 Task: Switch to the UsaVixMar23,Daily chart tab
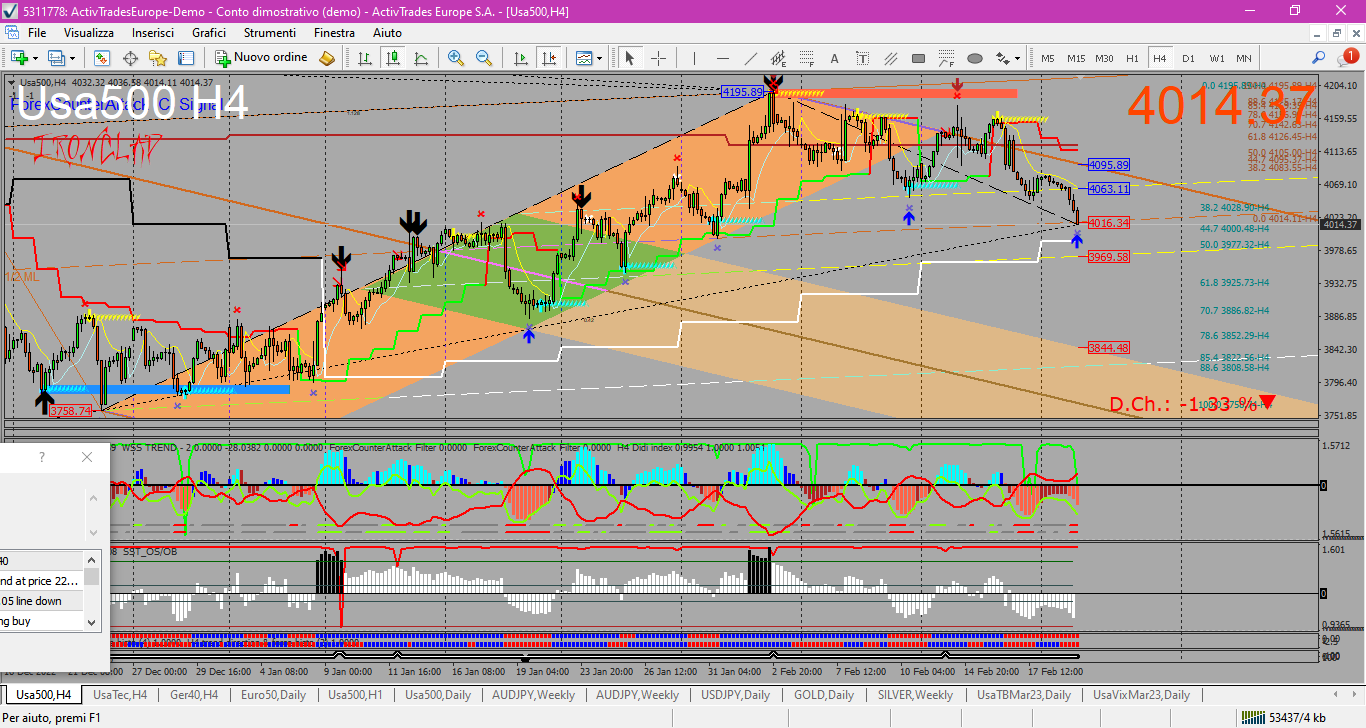point(1141,695)
